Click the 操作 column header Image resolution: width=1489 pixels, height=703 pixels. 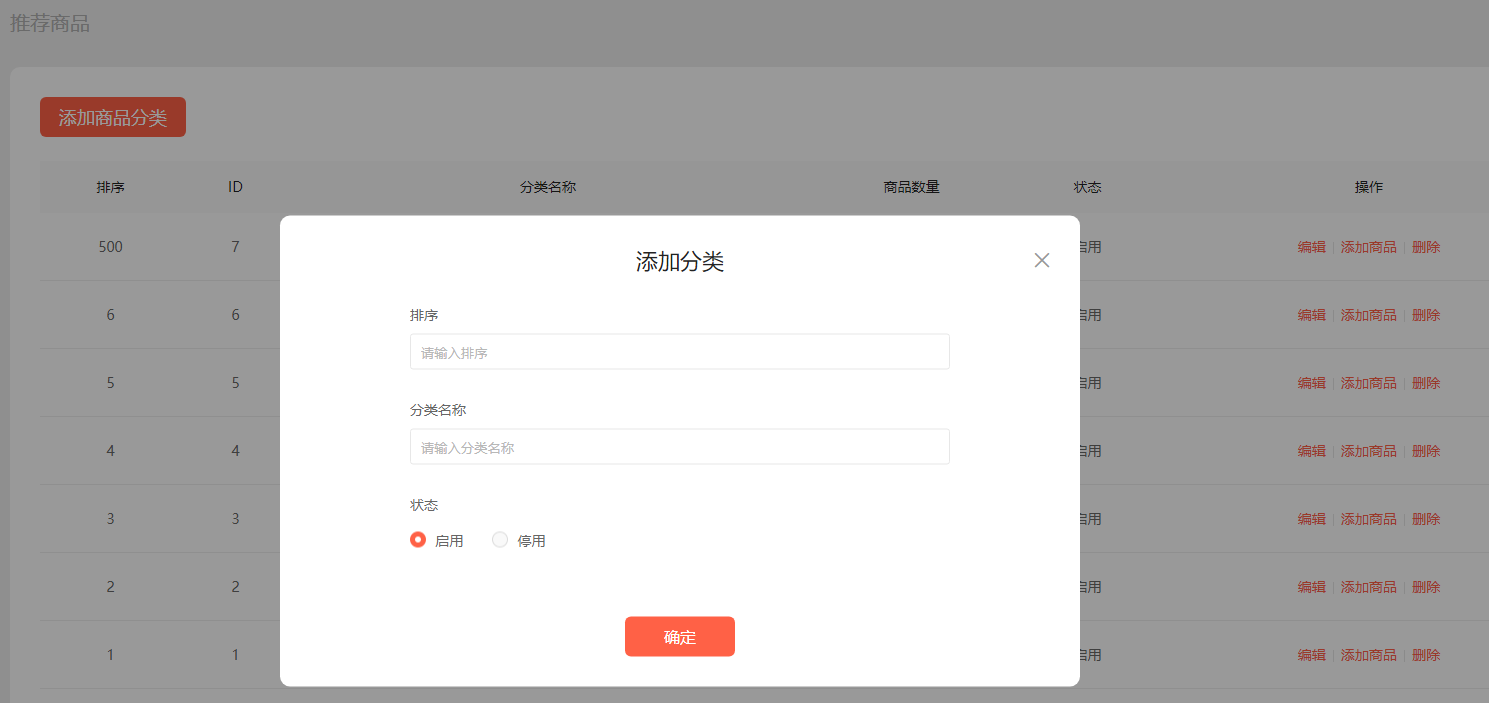(1369, 187)
